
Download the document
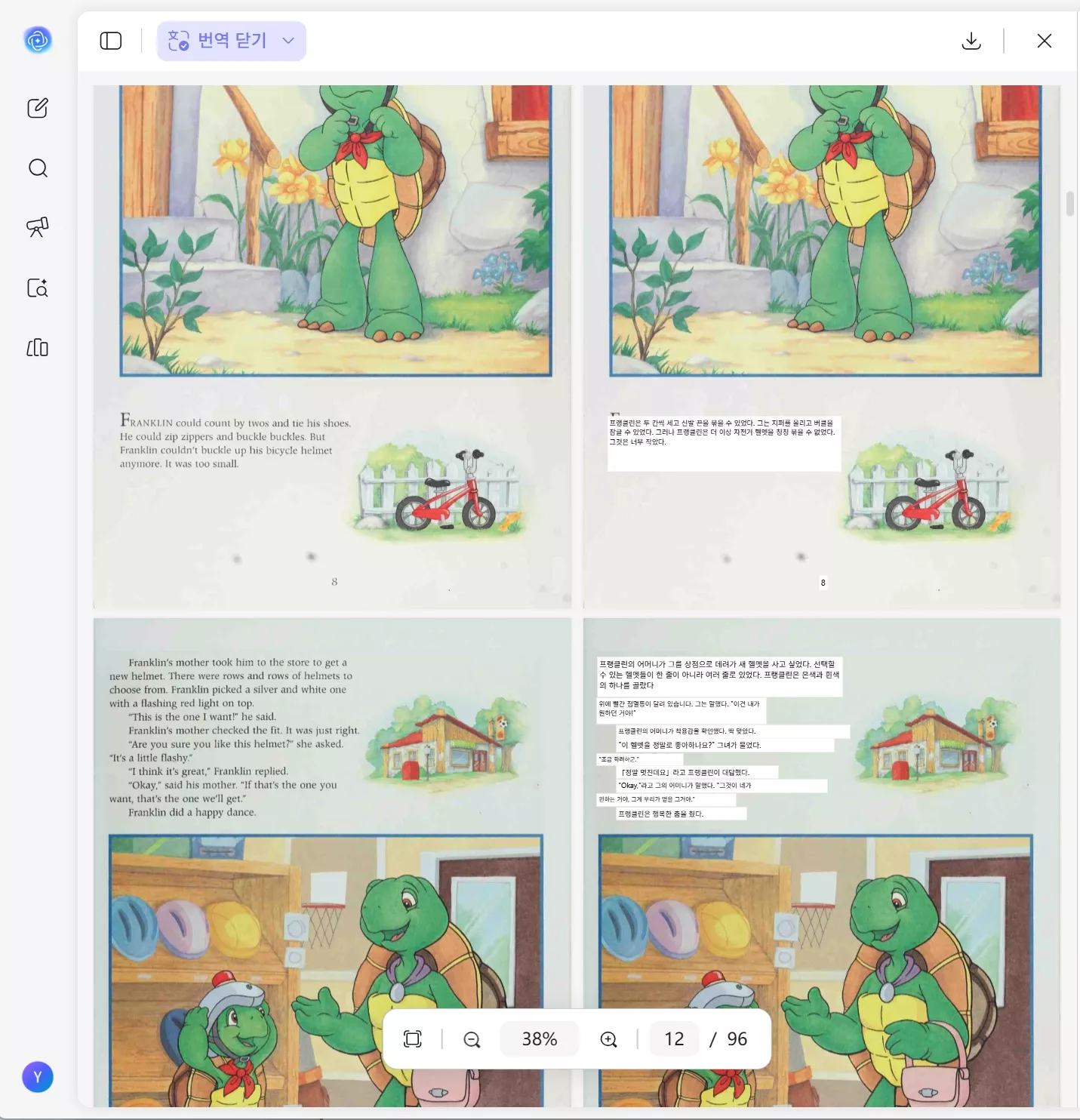point(971,41)
